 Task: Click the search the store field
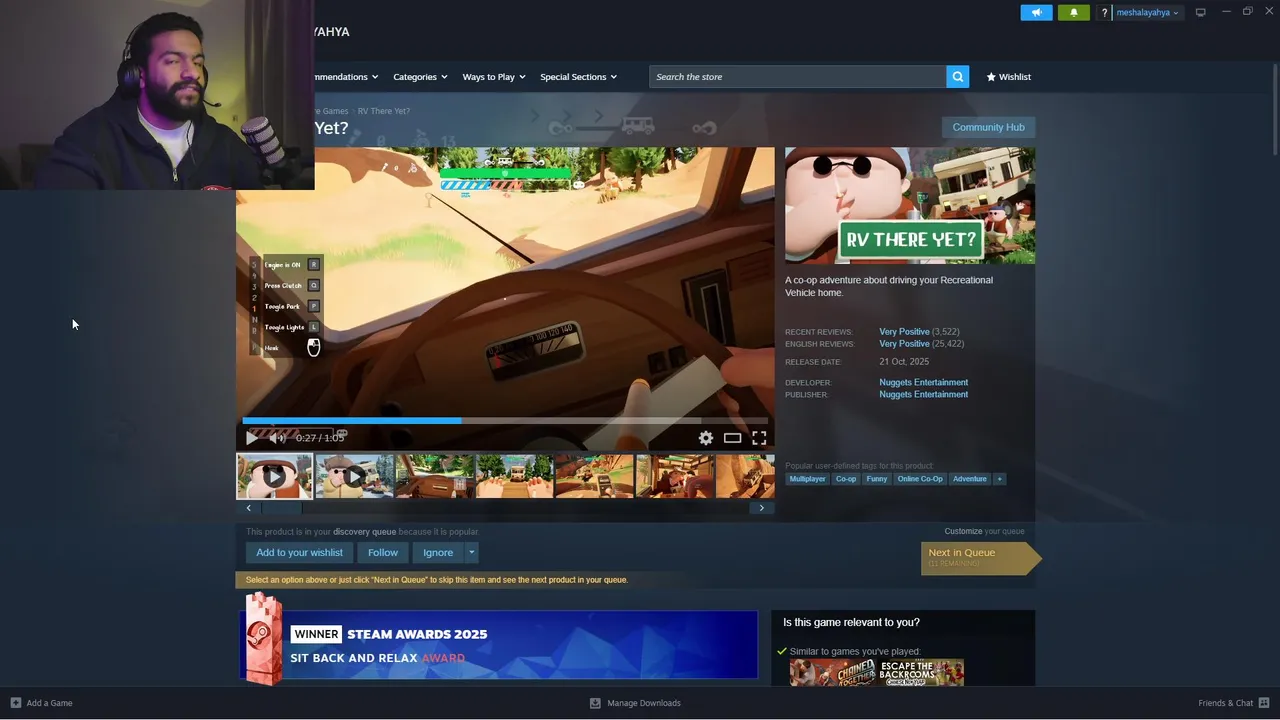(x=798, y=77)
